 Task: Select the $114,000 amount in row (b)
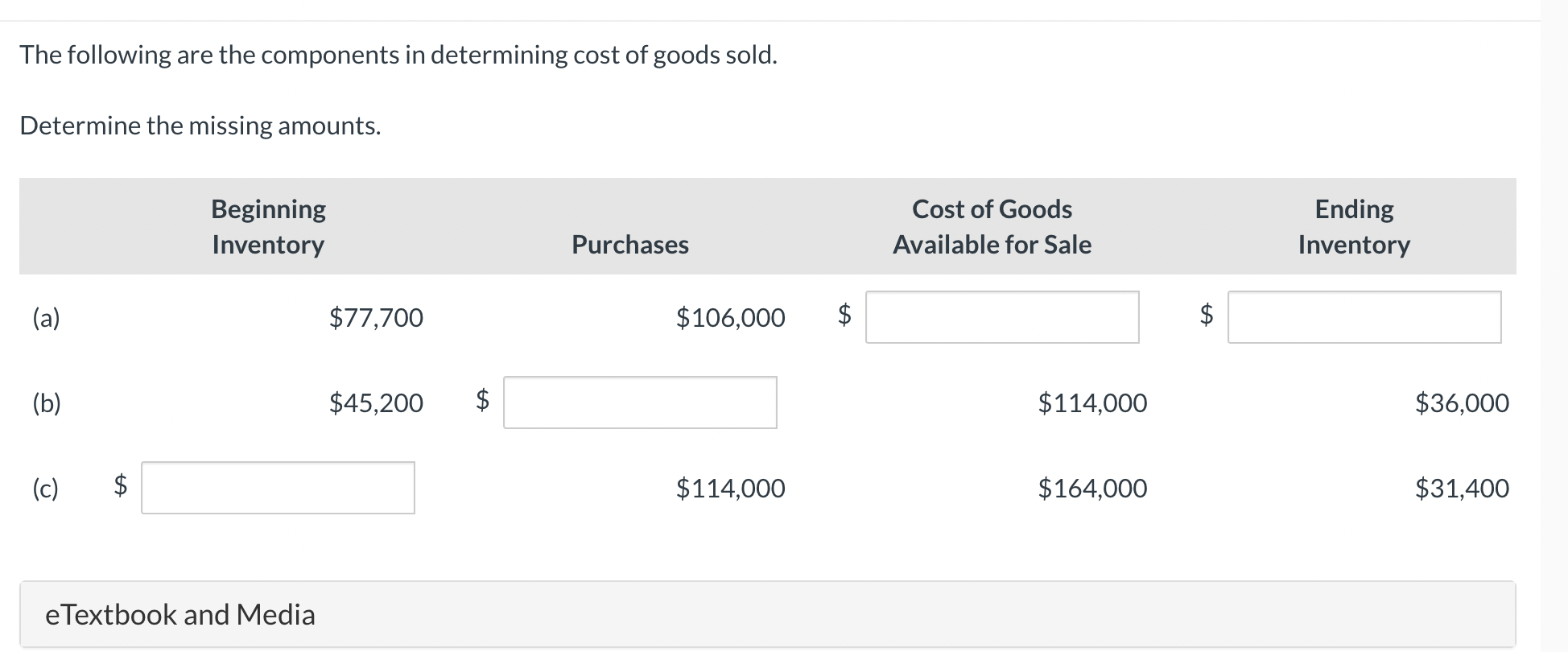[1092, 402]
